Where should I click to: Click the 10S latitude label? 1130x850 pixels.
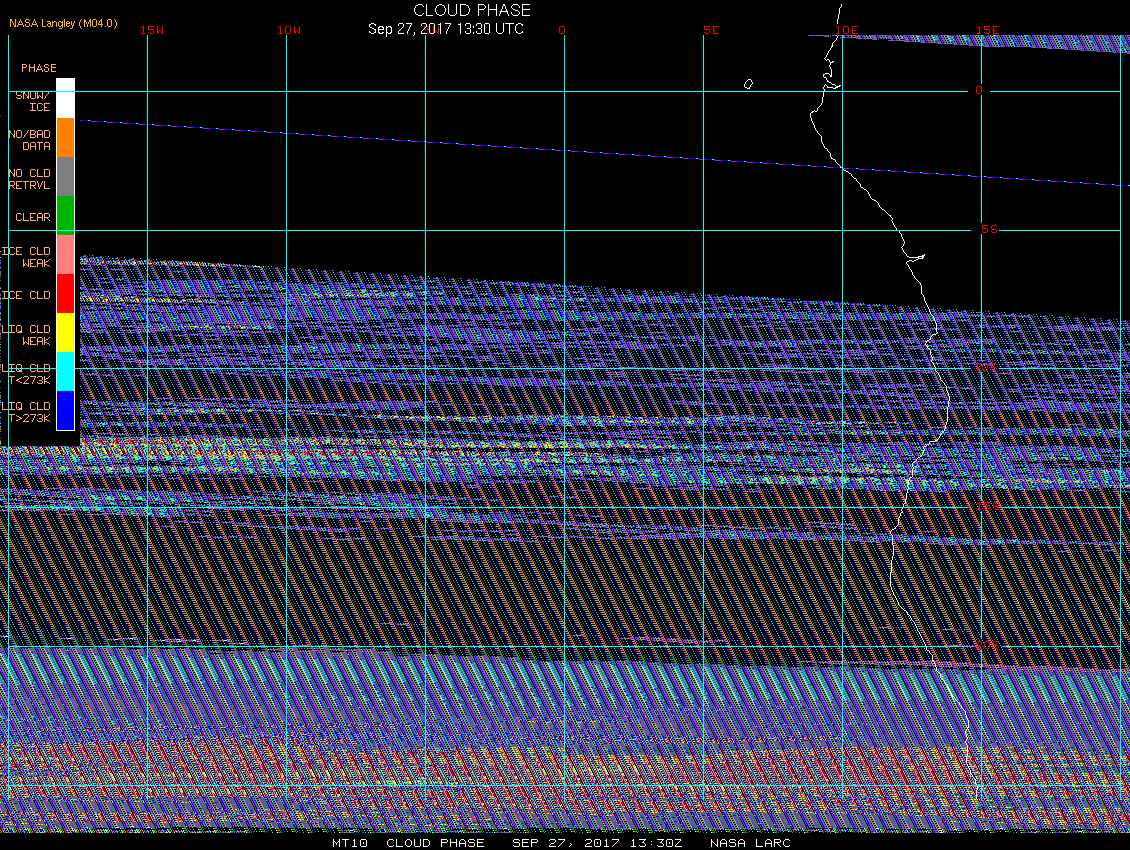(986, 368)
